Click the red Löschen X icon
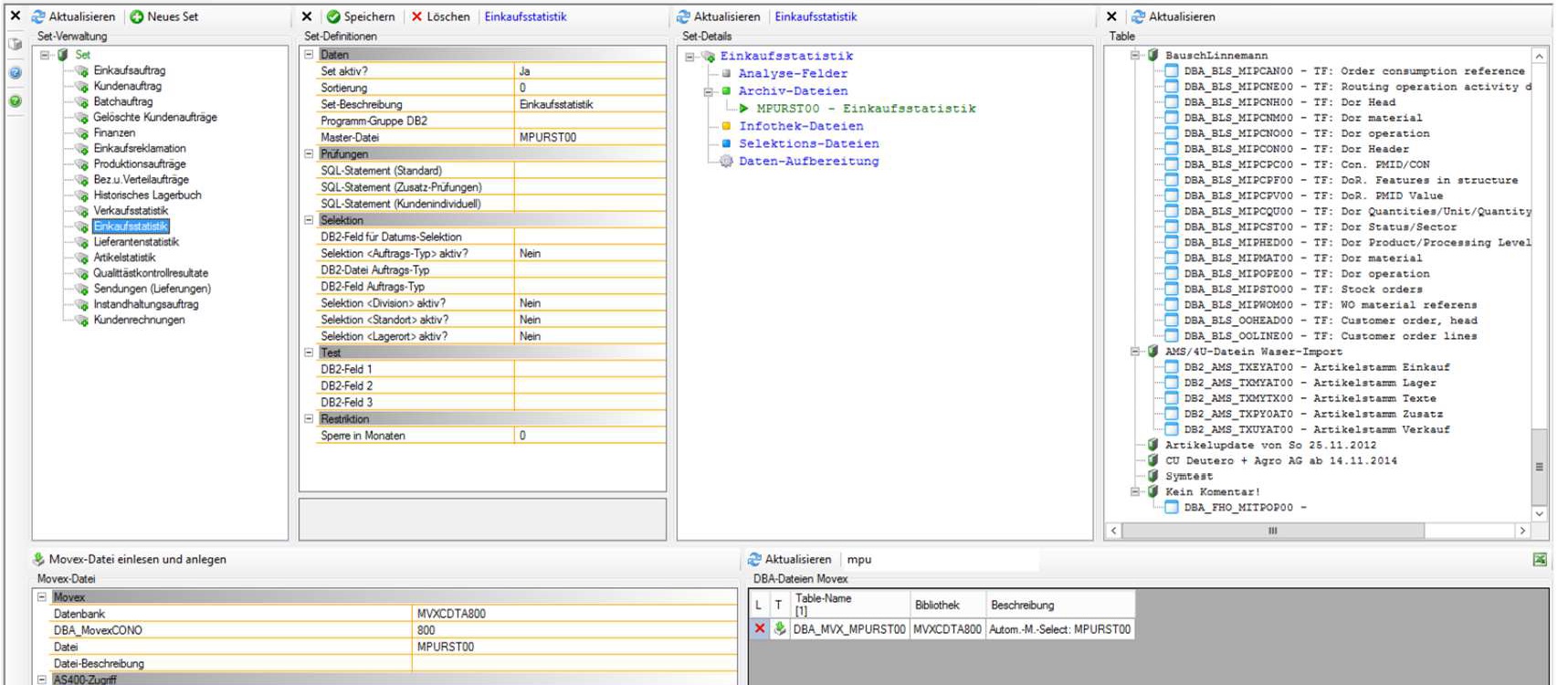The image size is (1568, 685). coord(416,16)
